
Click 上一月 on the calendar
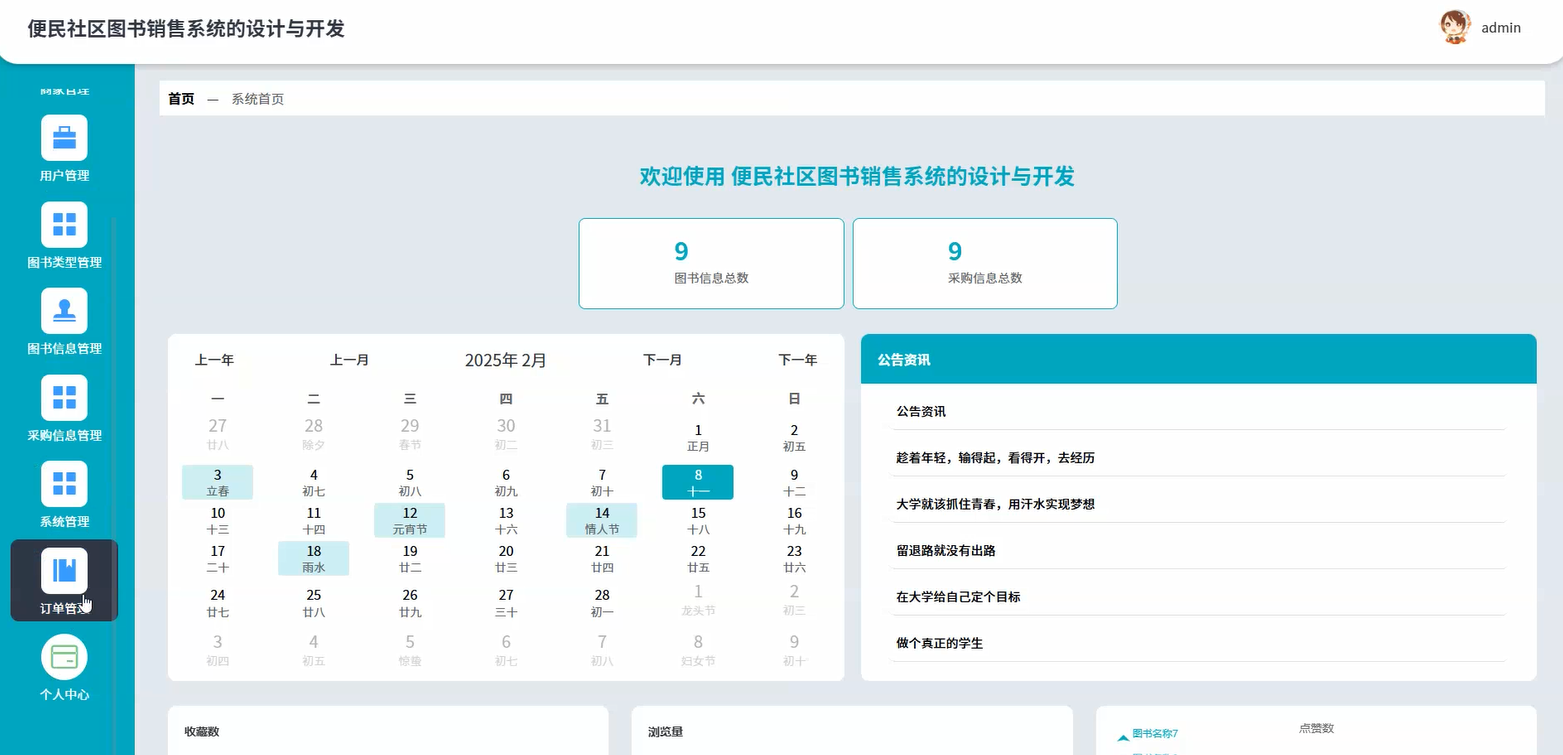pyautogui.click(x=349, y=359)
